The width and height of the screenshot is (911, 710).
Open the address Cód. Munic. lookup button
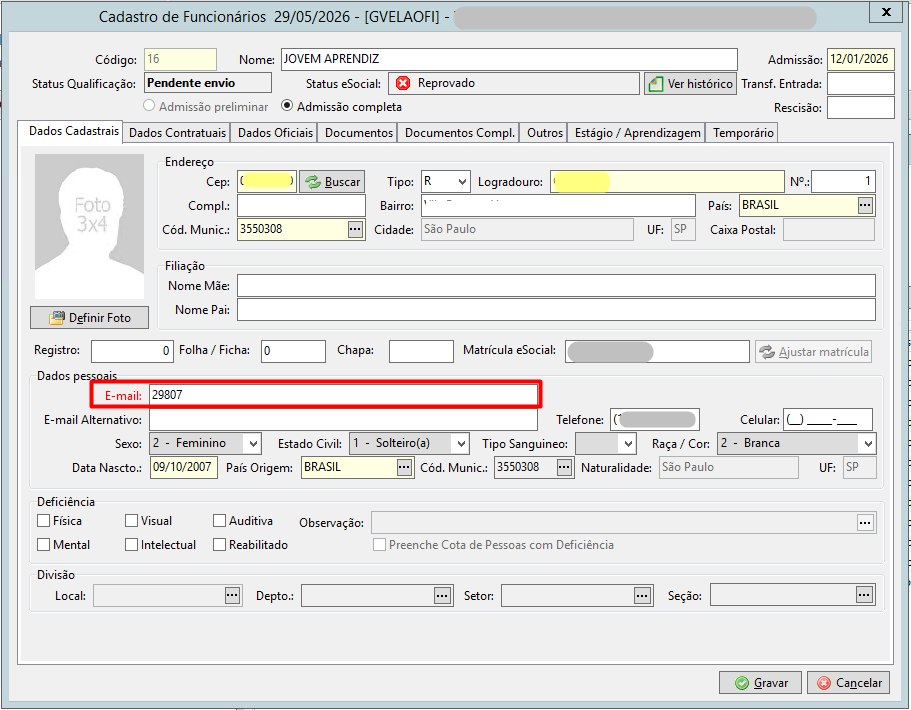355,230
